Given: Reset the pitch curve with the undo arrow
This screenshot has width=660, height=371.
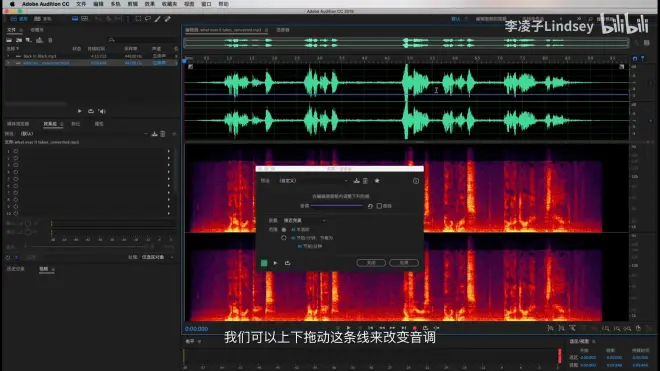Looking at the screenshot, I should click(370, 206).
